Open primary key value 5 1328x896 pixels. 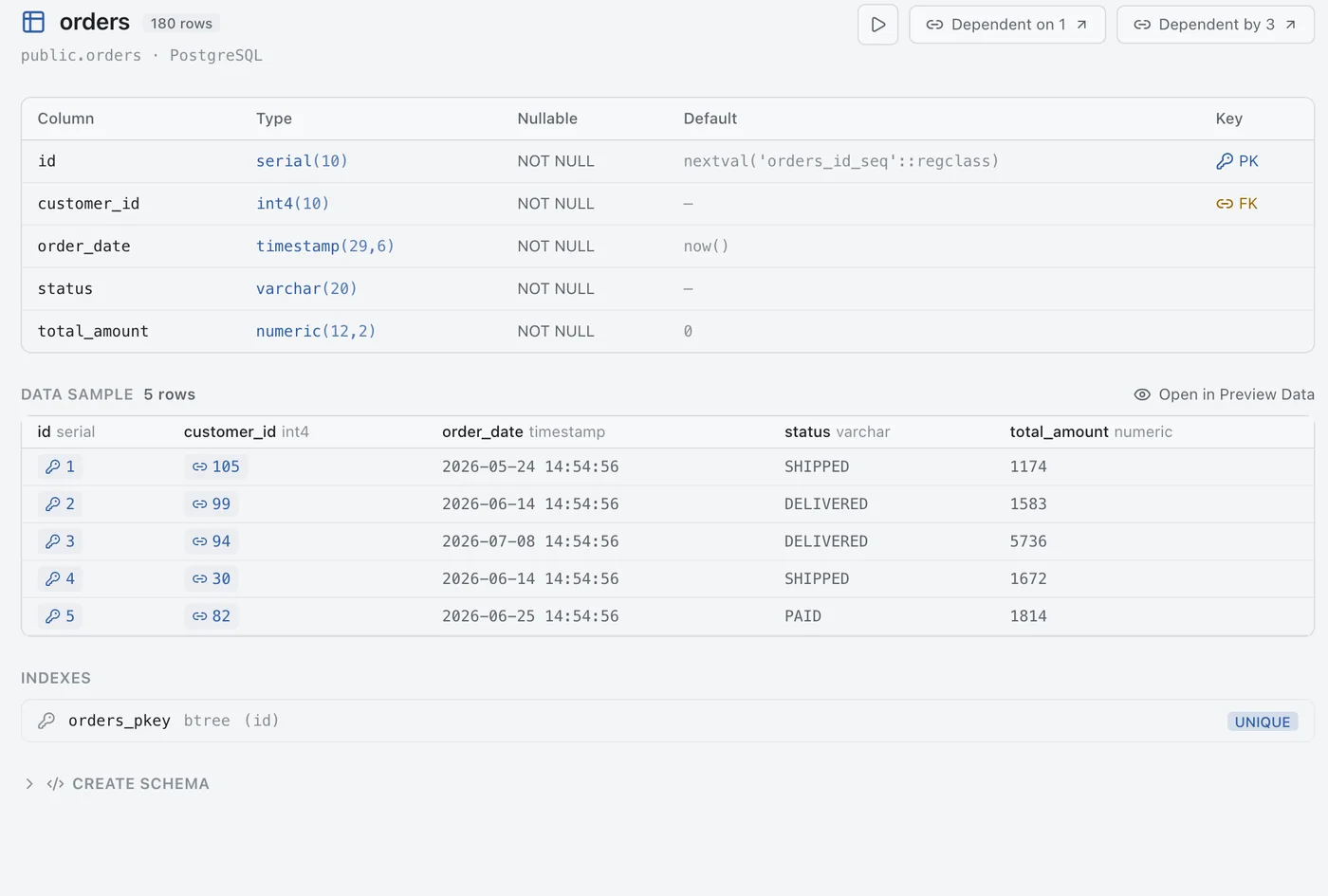60,616
